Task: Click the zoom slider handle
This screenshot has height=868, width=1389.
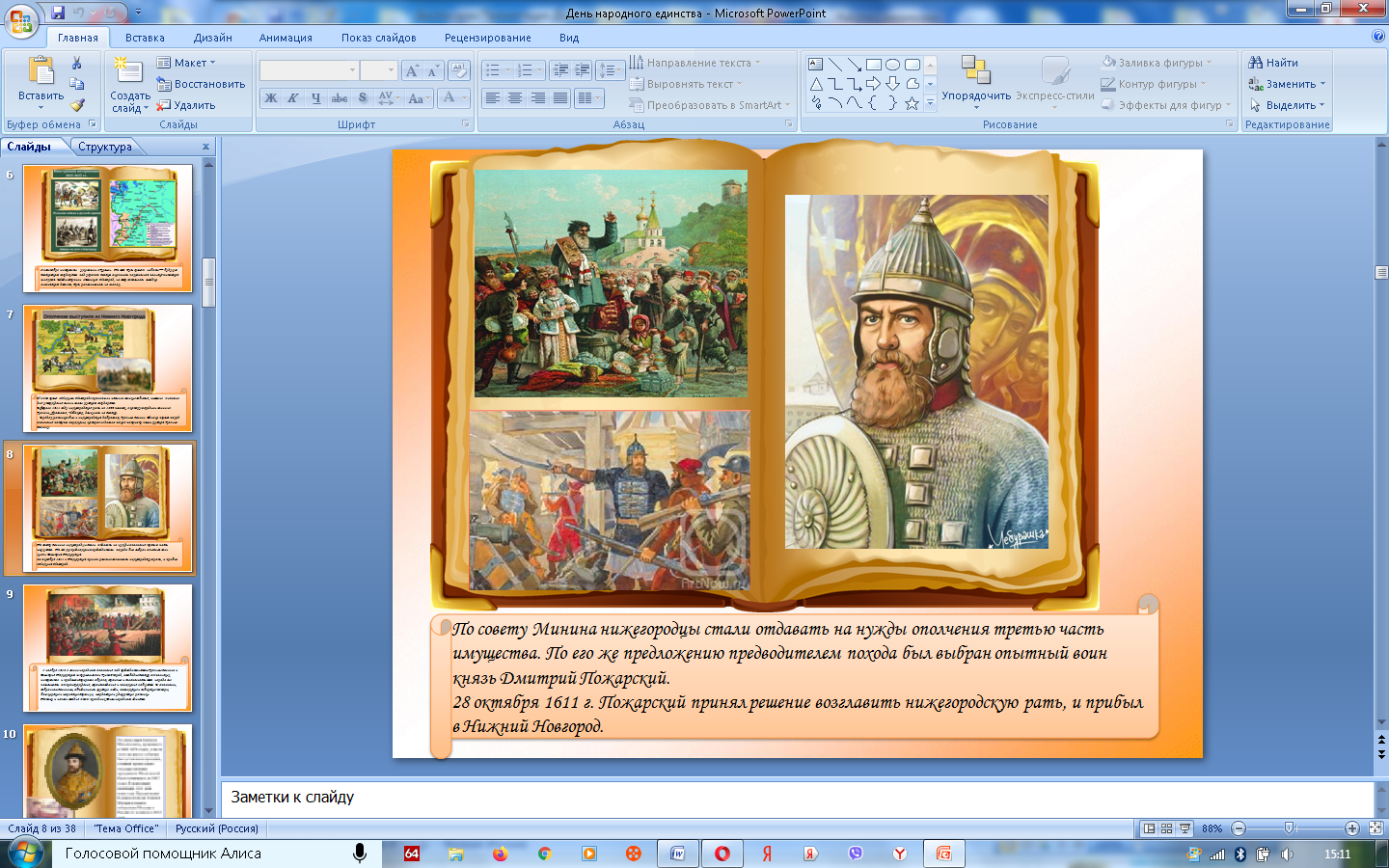Action: [x=1290, y=828]
